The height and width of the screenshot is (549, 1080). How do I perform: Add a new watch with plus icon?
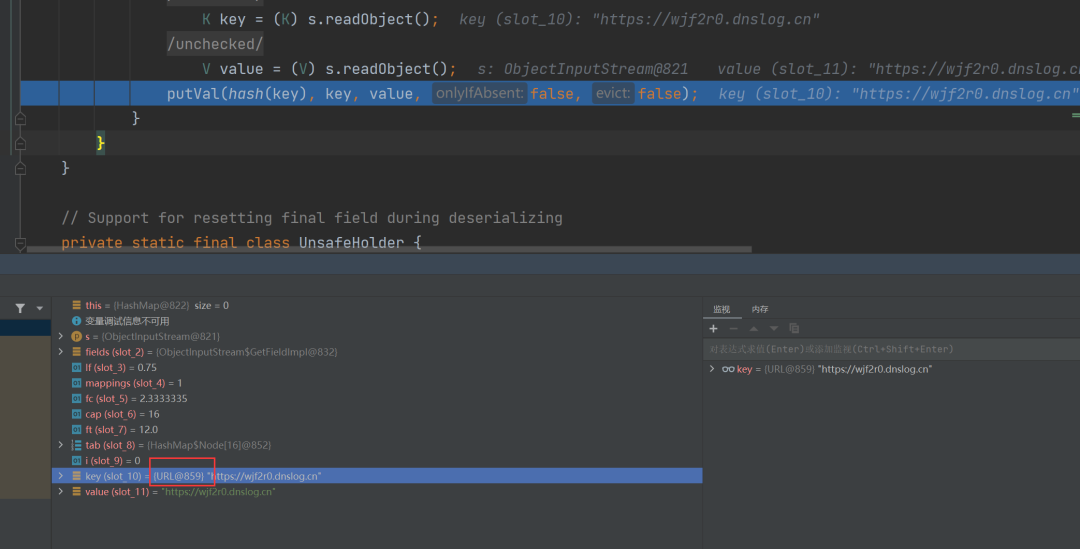(714, 329)
